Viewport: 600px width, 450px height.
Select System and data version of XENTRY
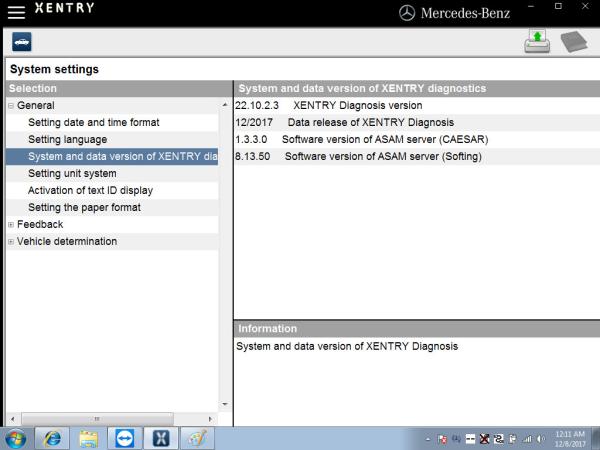tap(112, 157)
